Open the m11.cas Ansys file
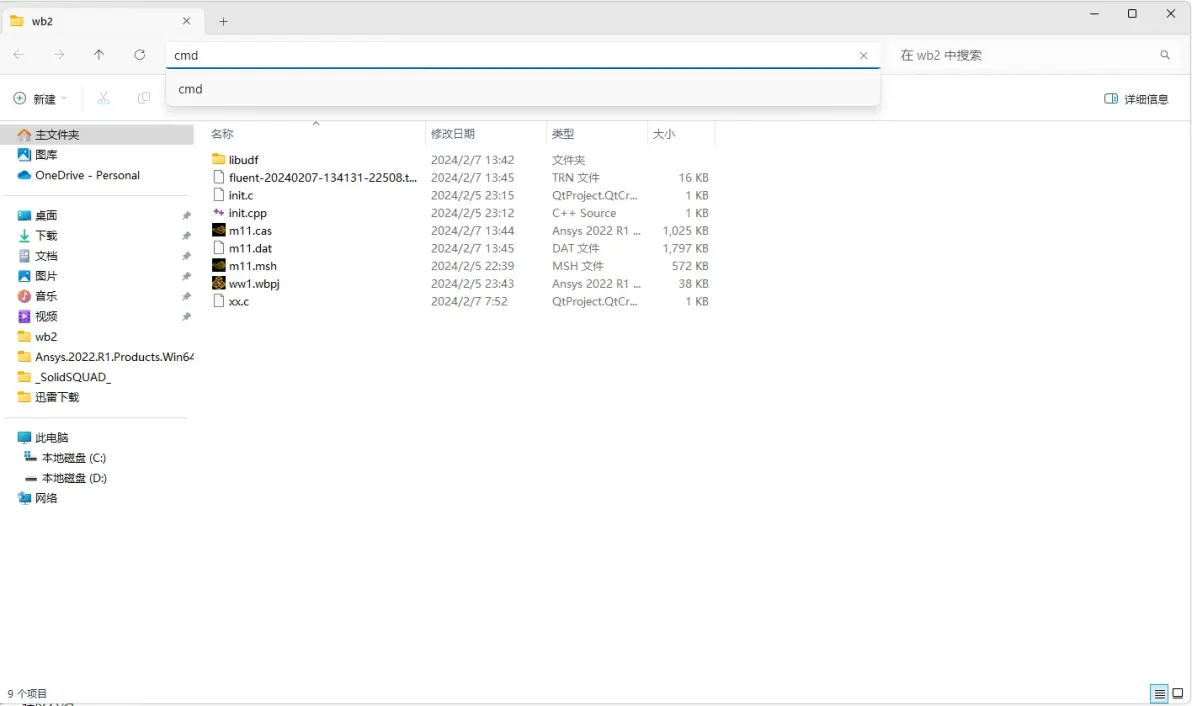 click(x=250, y=231)
